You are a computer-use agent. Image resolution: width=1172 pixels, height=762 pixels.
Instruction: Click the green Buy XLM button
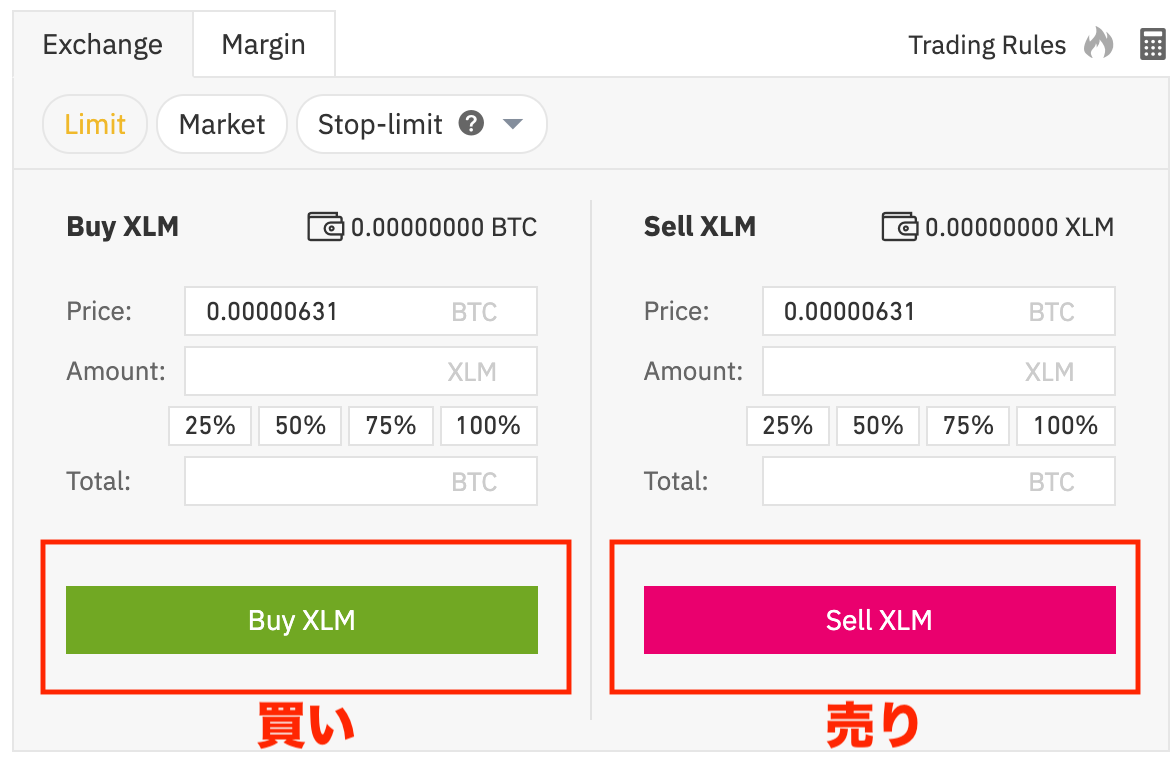click(x=301, y=620)
